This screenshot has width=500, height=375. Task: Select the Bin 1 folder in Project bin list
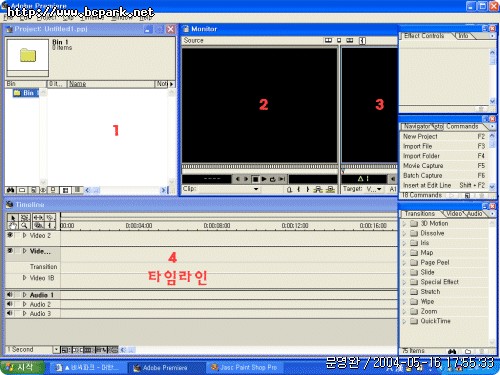pyautogui.click(x=25, y=93)
